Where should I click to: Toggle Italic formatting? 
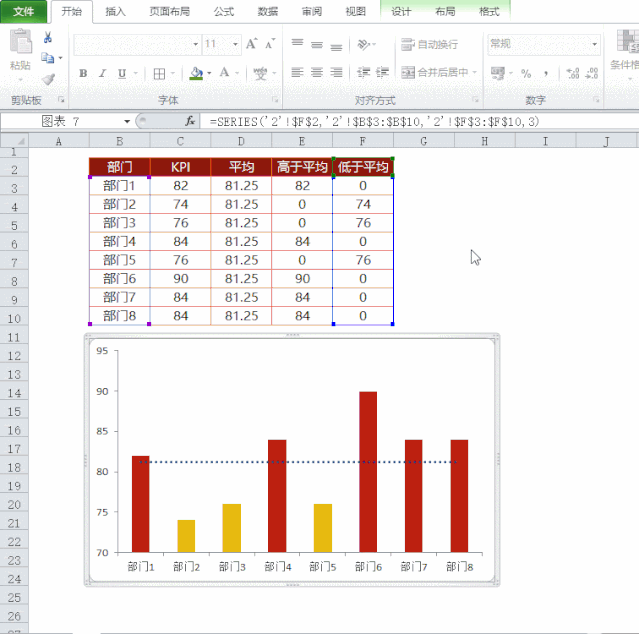pos(102,73)
